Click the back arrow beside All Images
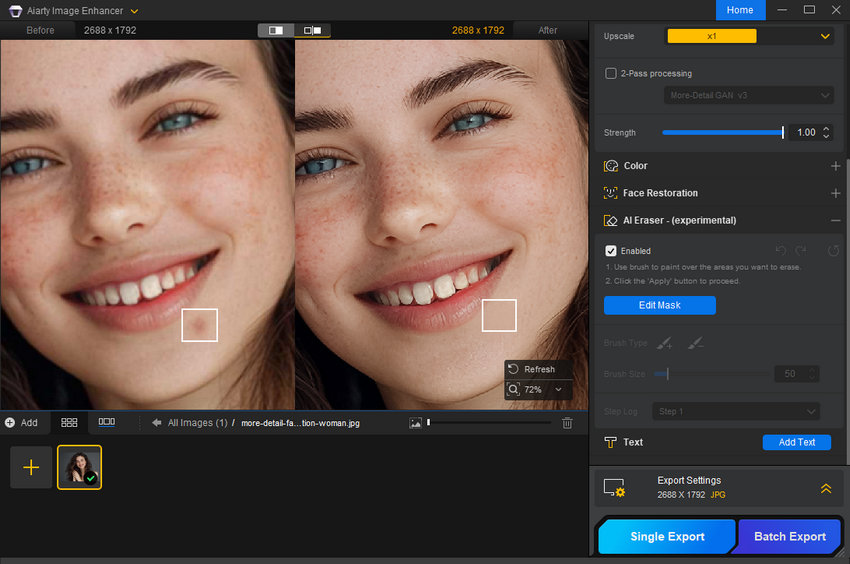This screenshot has height=564, width=850. pos(156,422)
